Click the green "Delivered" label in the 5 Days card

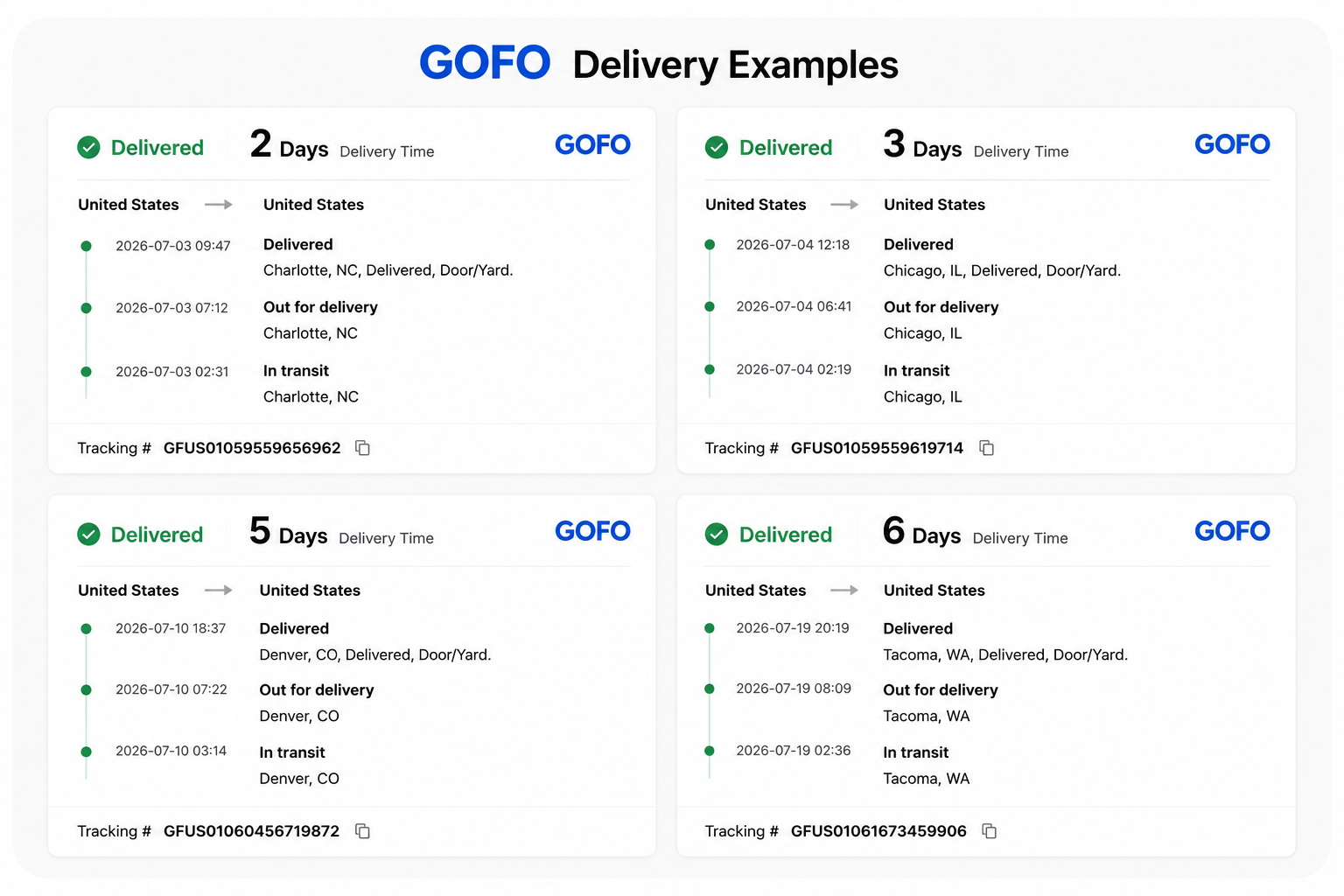point(157,535)
